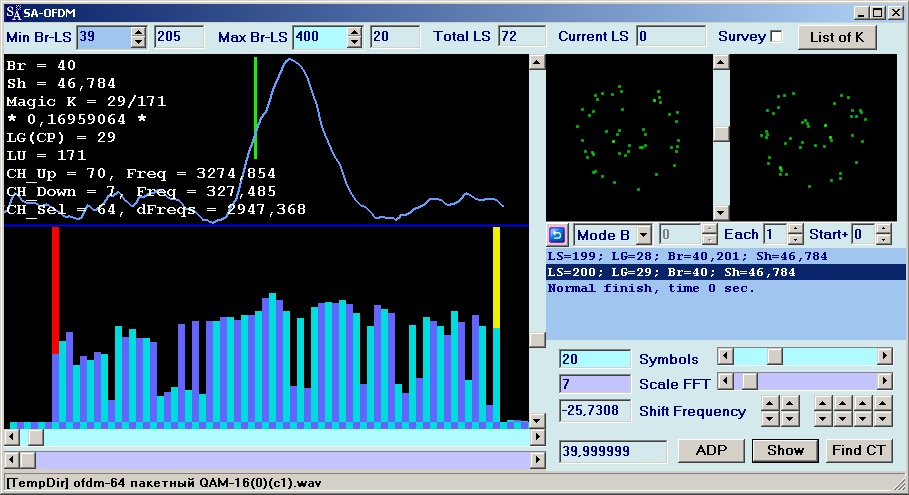Click the Find CT button

[x=858, y=450]
